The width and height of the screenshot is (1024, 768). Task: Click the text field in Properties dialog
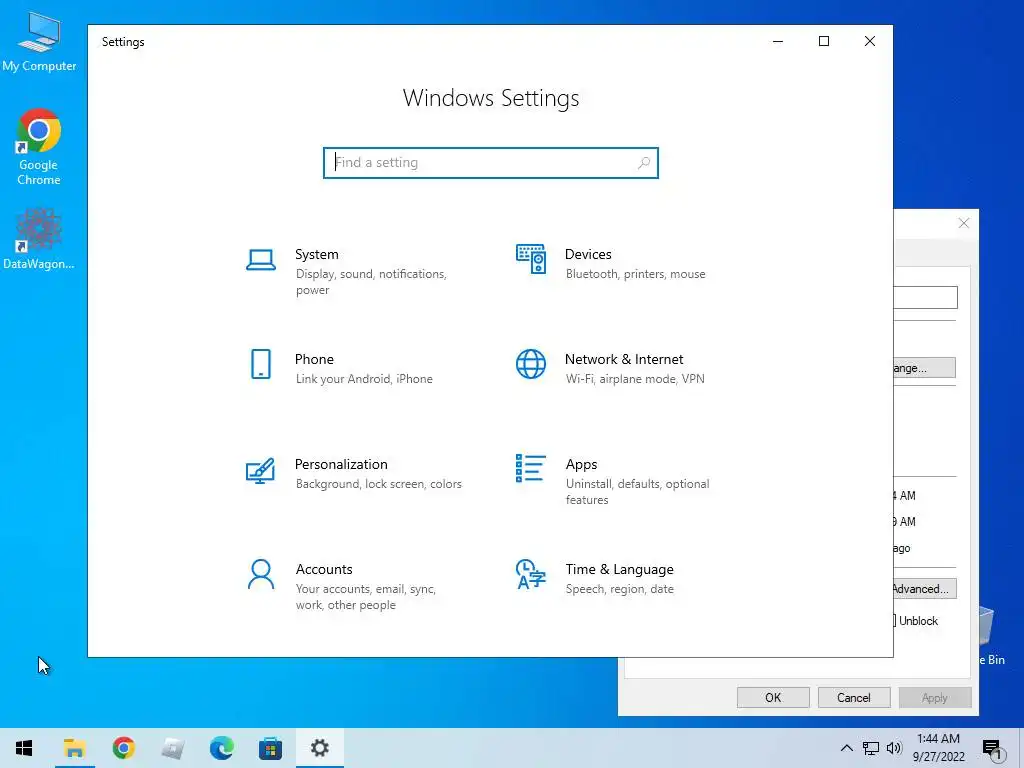pos(925,298)
